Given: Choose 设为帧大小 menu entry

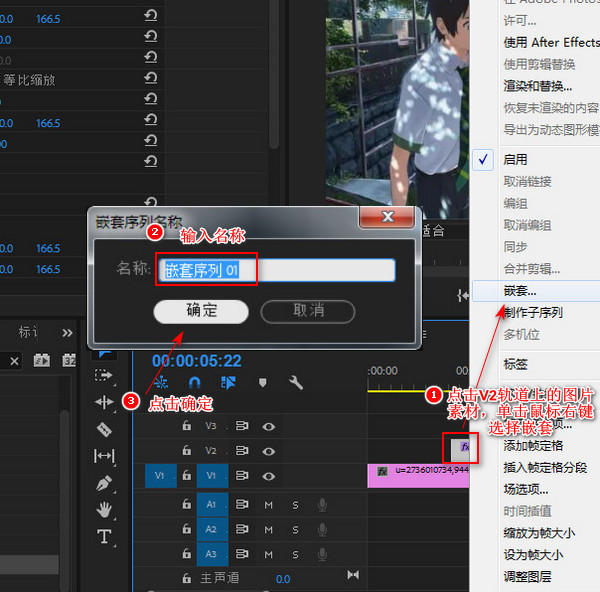Looking at the screenshot, I should point(533,554).
